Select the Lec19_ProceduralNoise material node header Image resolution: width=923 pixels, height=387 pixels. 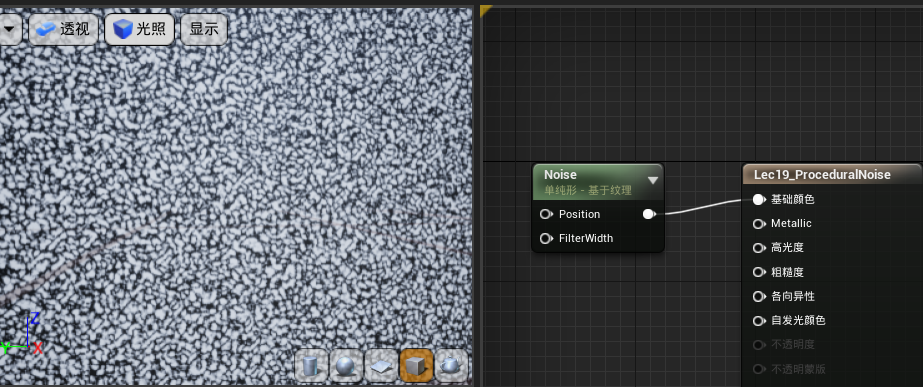832,174
